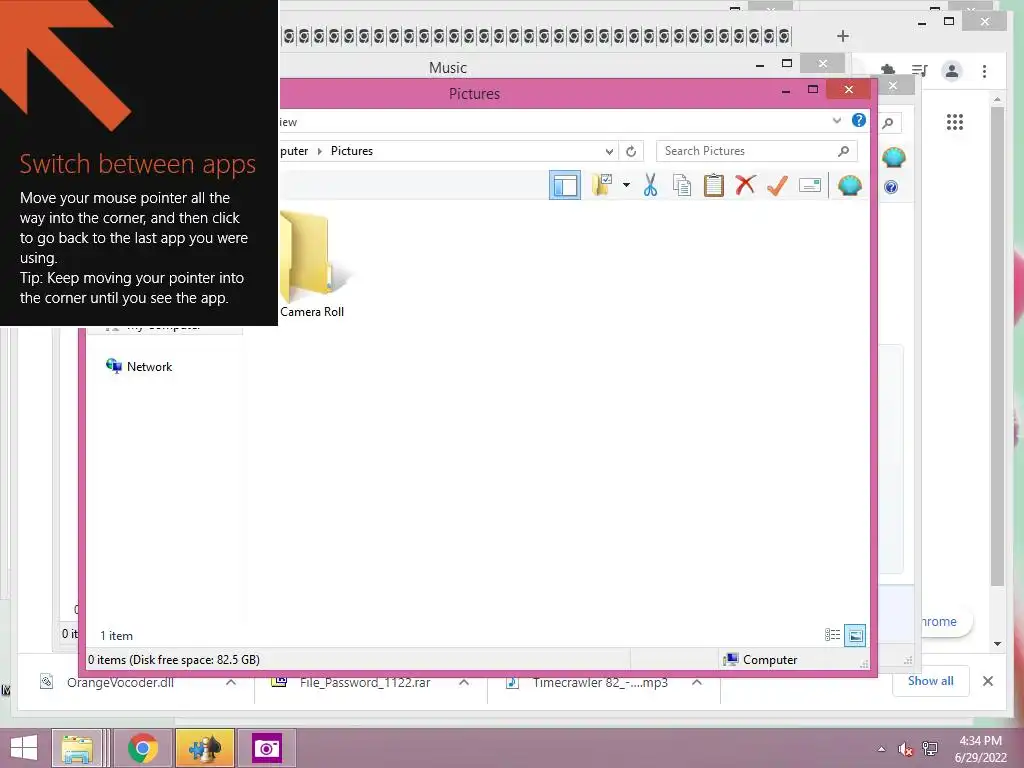Click the muted volume tray icon
1024x768 pixels.
pos(905,749)
